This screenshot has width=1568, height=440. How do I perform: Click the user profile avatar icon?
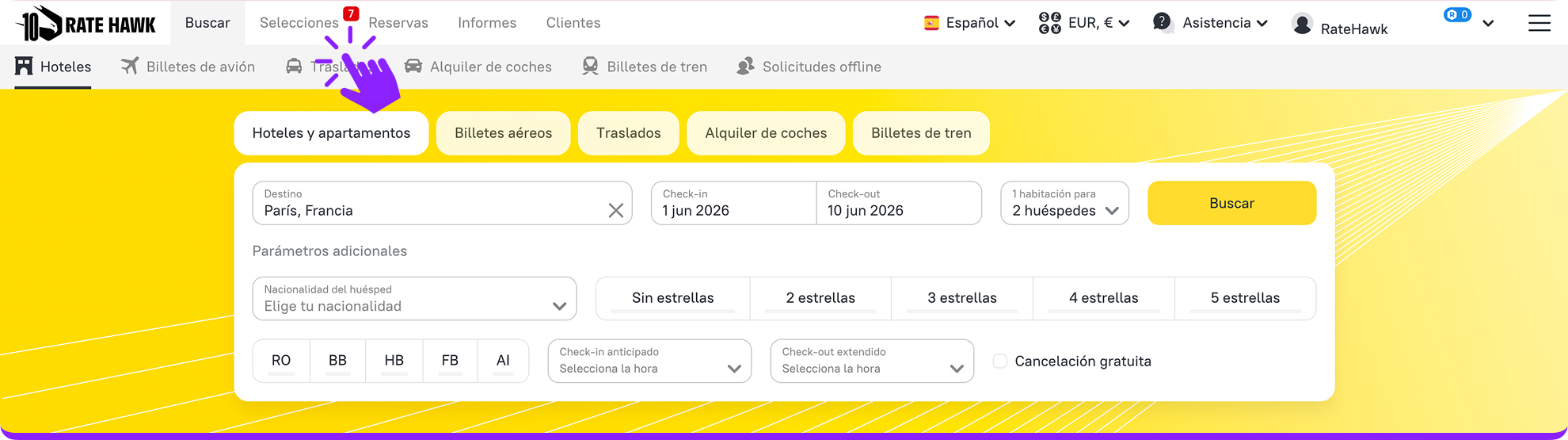tap(1302, 24)
